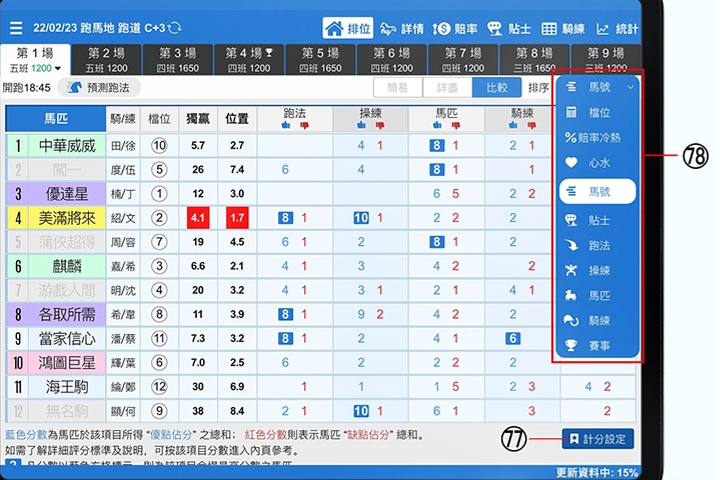Click the 藍色分數 link text

point(26,435)
